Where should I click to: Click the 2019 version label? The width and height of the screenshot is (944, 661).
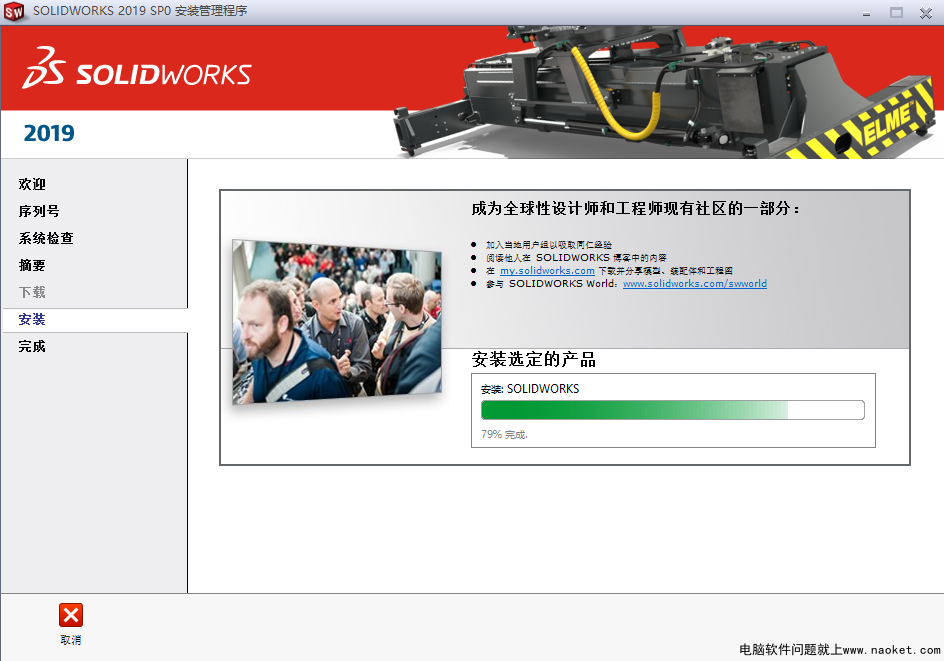(49, 133)
